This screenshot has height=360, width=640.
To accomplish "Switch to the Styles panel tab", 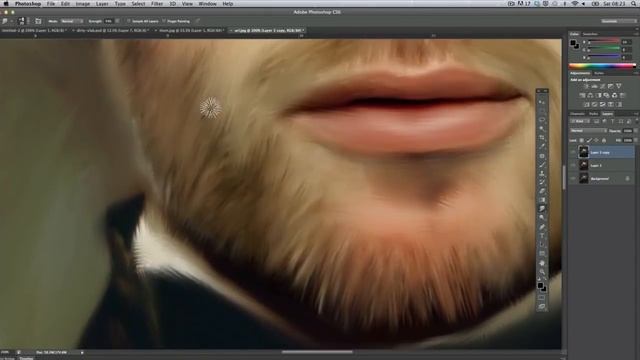I will (599, 73).
